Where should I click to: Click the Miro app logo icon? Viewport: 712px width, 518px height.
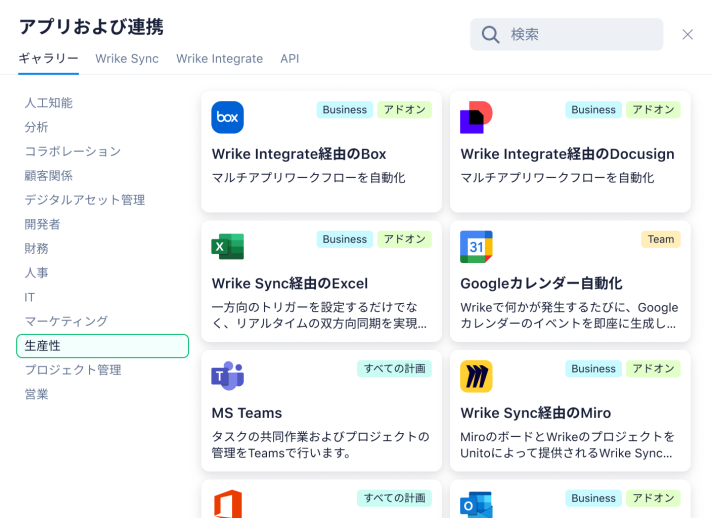tap(476, 376)
